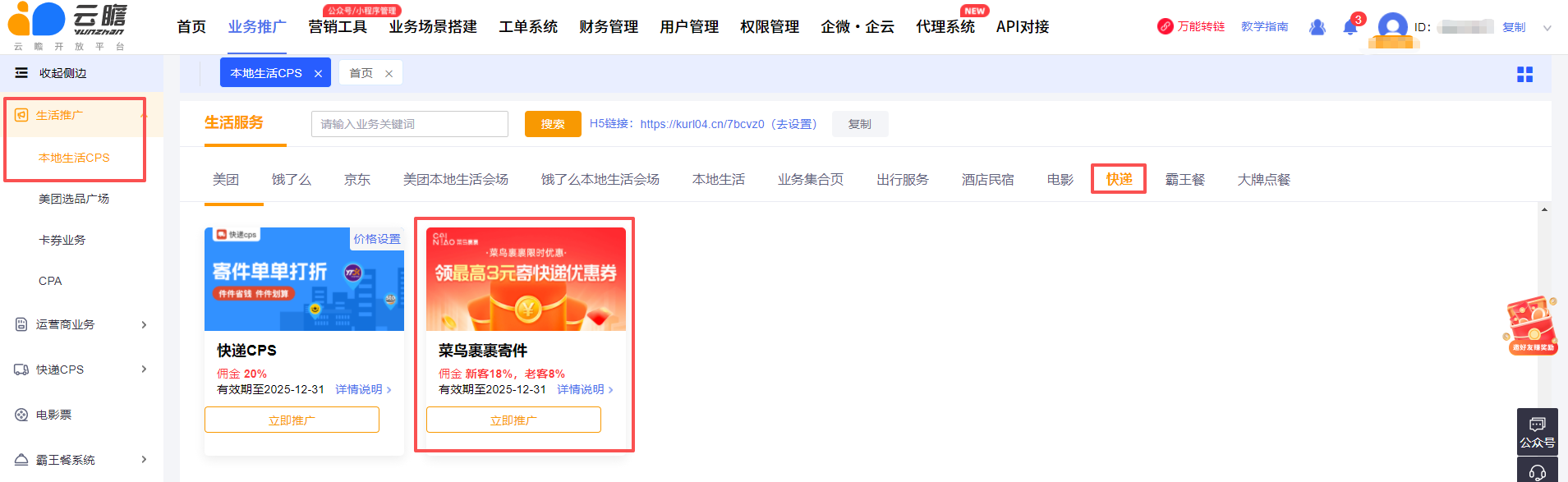Expand the 运营商业务 sidebar menu
Viewport: 1568px width, 482px height.
tap(144, 324)
